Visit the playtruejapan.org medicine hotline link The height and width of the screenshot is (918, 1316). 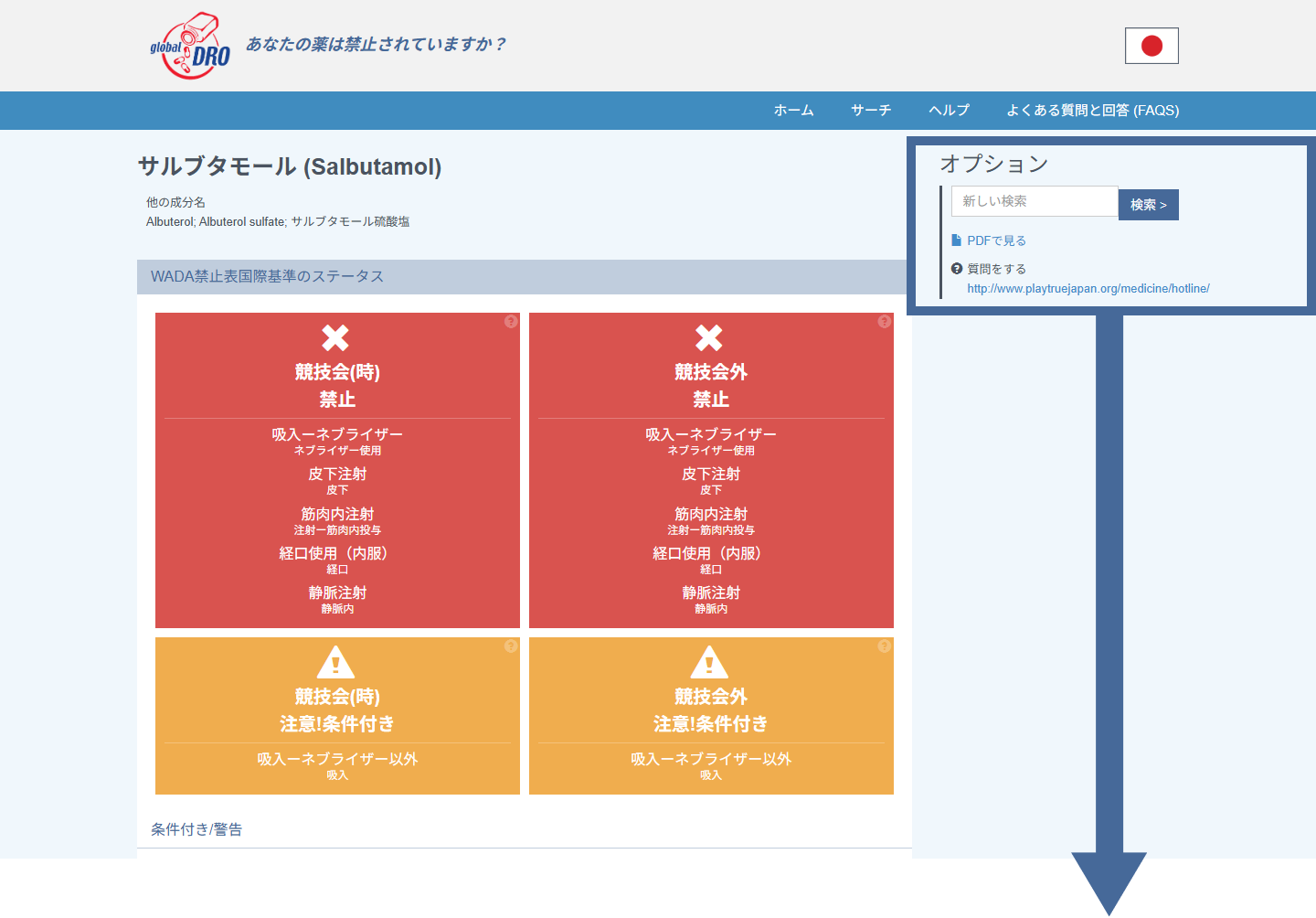[1088, 288]
